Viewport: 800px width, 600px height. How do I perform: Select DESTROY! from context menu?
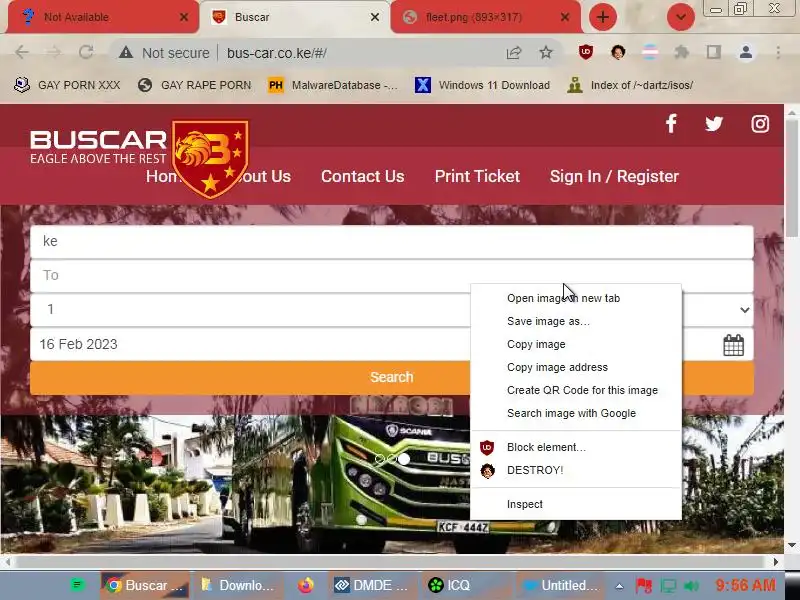tap(576, 470)
